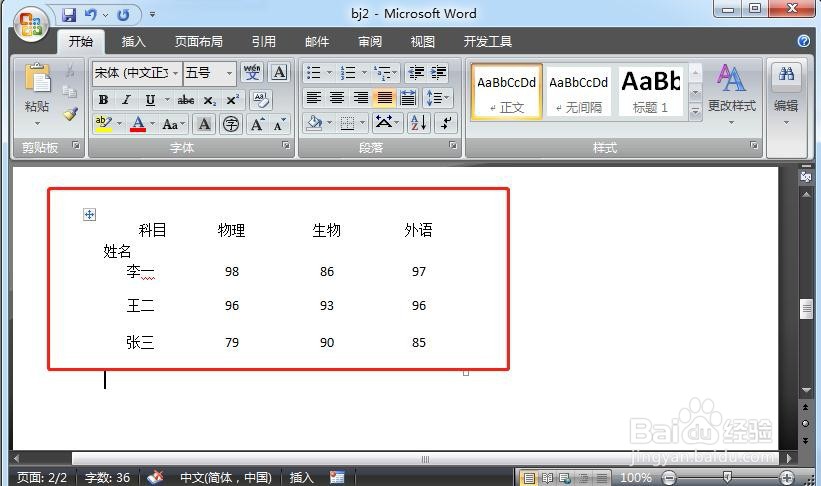This screenshot has height=486, width=821.
Task: Expand the numbering list dropdown
Action: 364,72
